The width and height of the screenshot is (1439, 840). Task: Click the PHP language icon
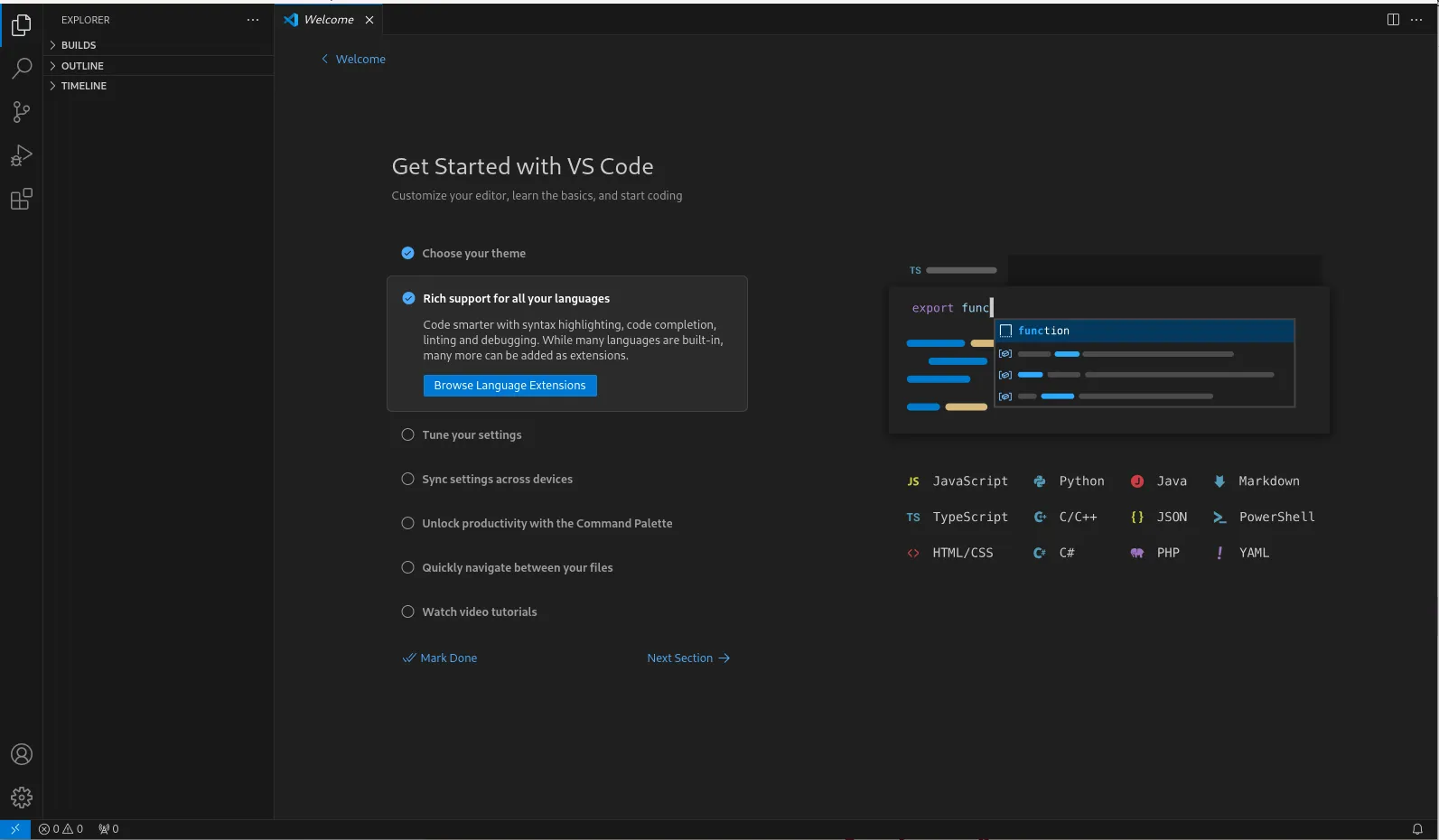click(x=1137, y=553)
